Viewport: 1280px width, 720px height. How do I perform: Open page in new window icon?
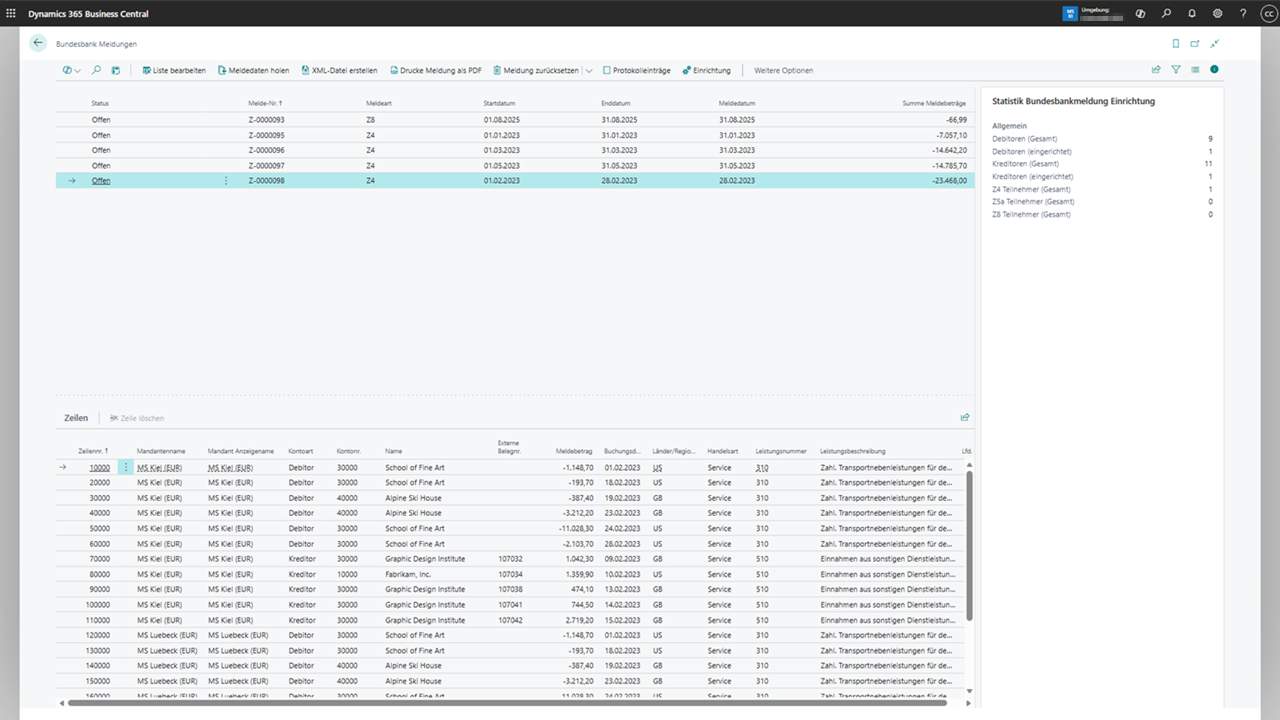[1194, 44]
